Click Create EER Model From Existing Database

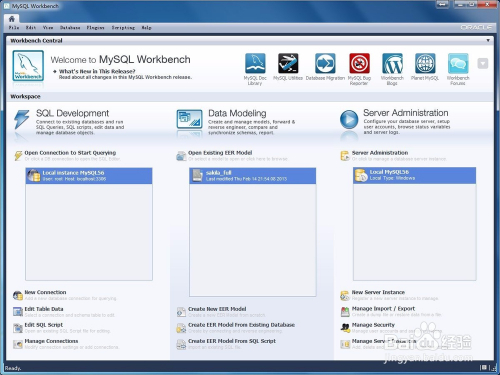[x=241, y=325]
